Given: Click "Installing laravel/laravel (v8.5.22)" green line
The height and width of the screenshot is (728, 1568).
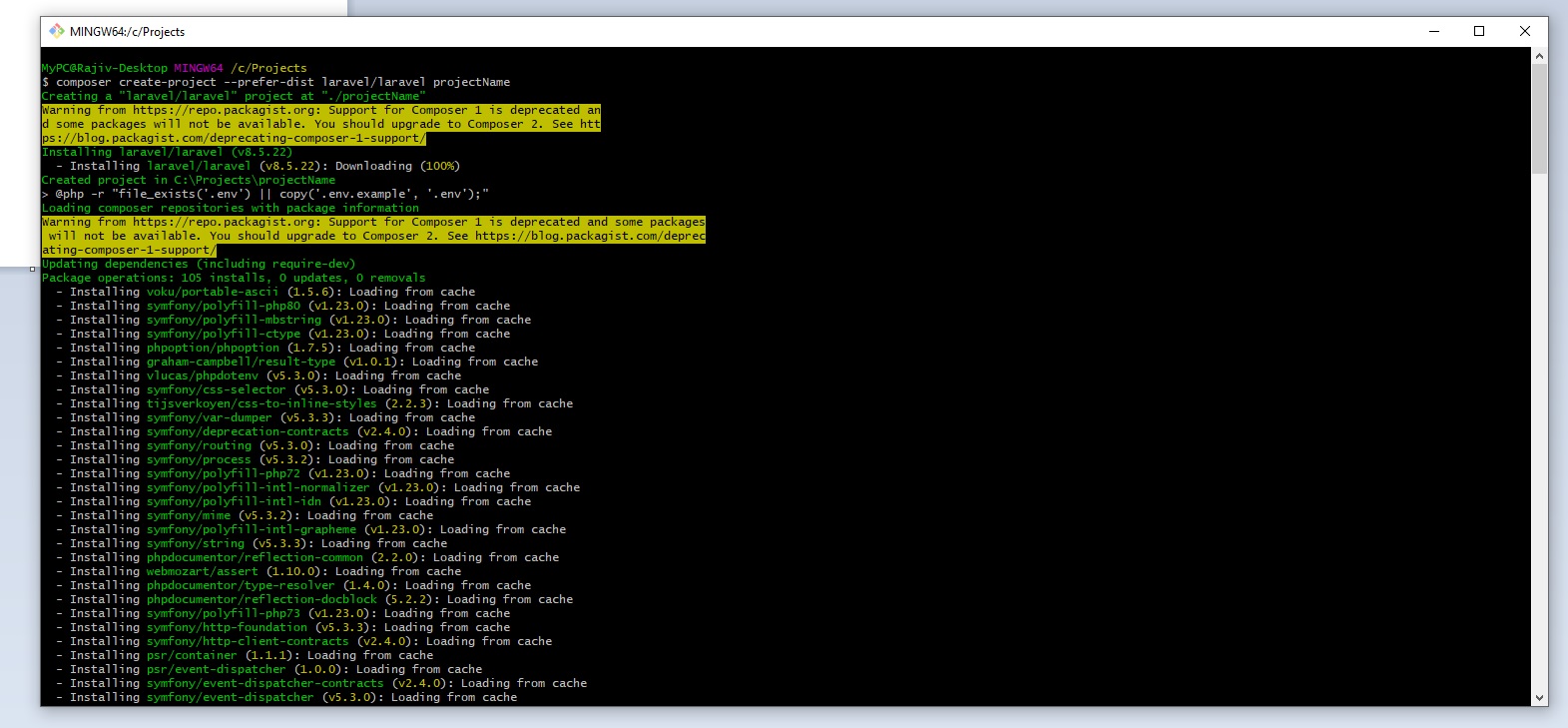Looking at the screenshot, I should coord(168,152).
